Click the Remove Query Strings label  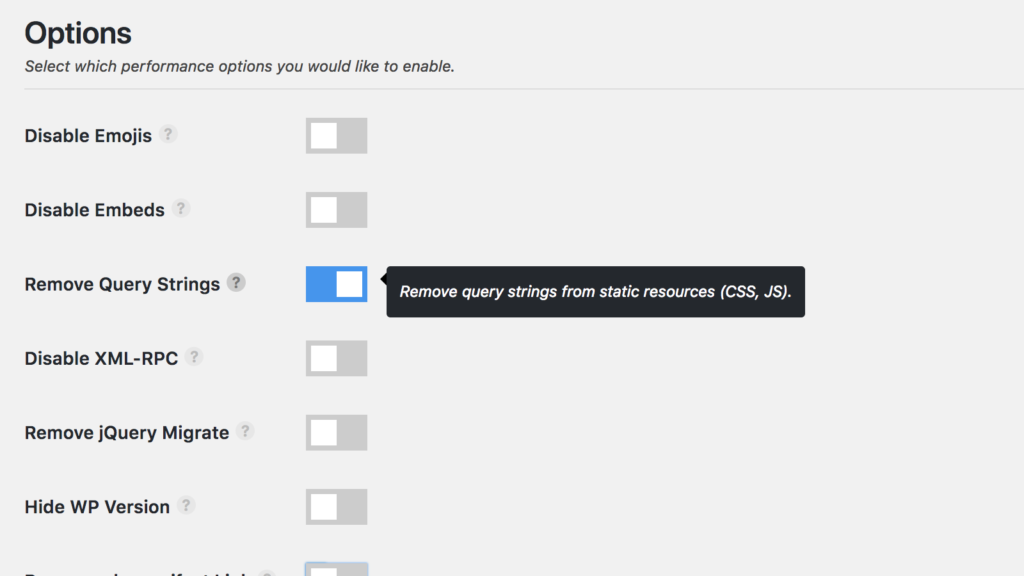pyautogui.click(x=122, y=284)
